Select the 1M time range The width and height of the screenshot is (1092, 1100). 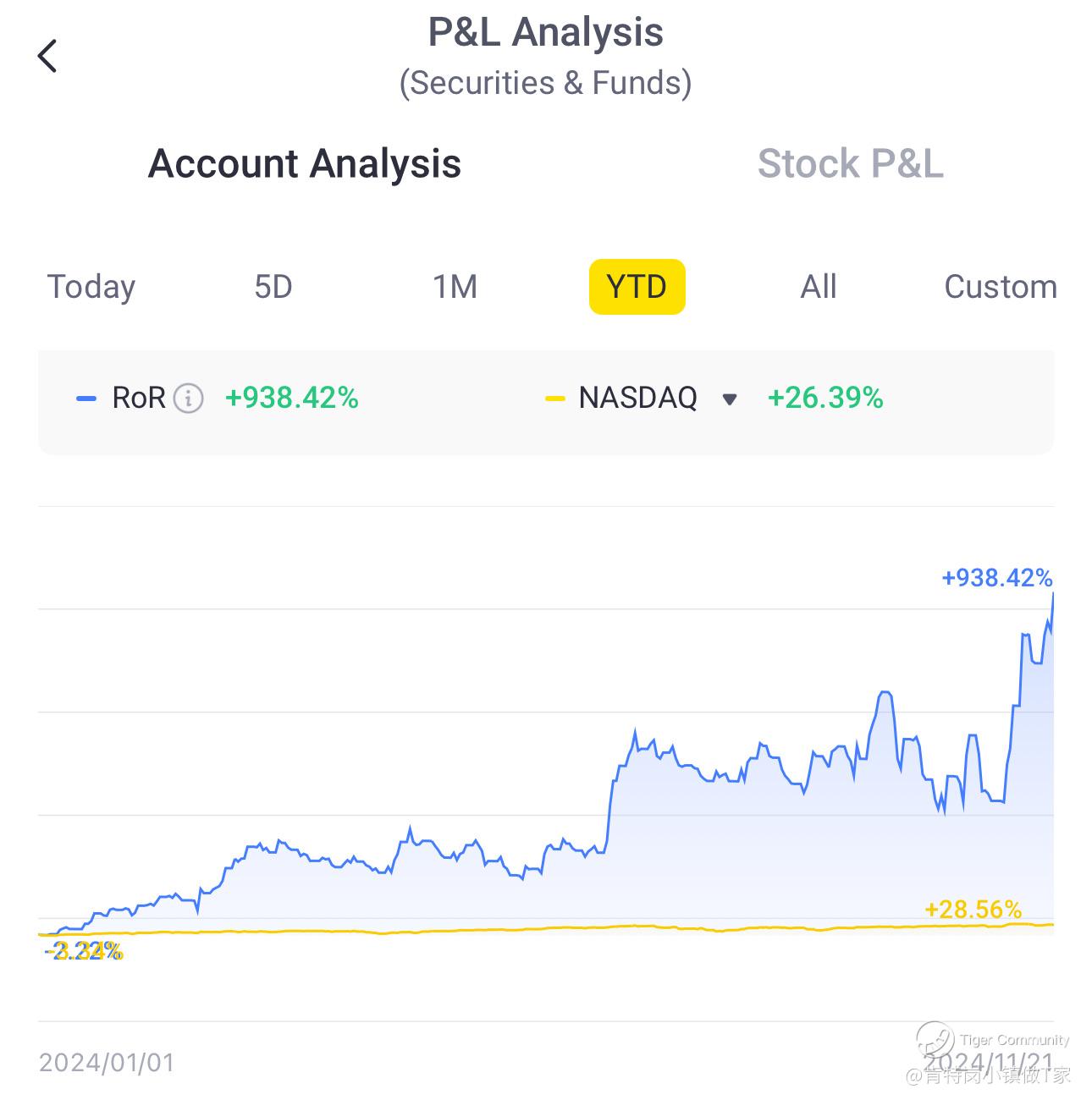pyautogui.click(x=455, y=287)
